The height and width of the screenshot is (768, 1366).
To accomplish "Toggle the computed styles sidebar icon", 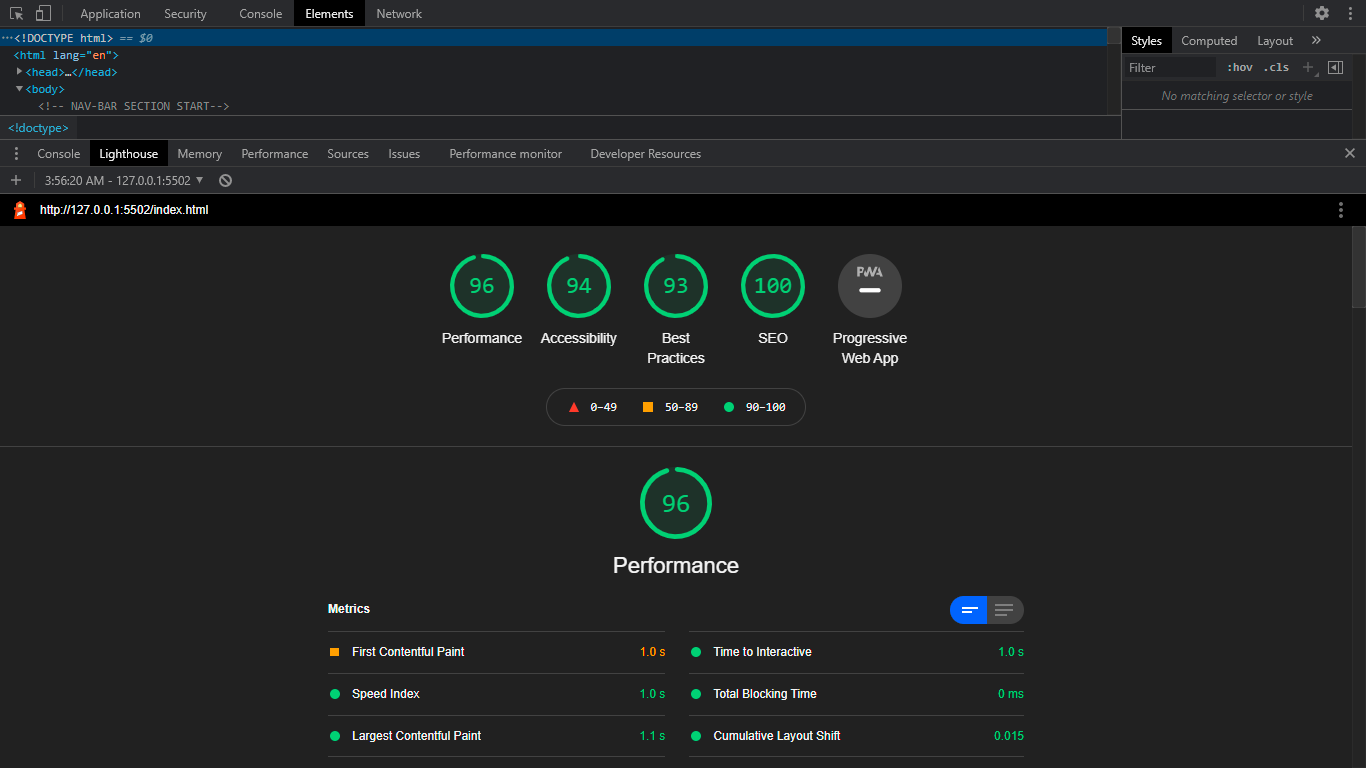I will coord(1335,67).
